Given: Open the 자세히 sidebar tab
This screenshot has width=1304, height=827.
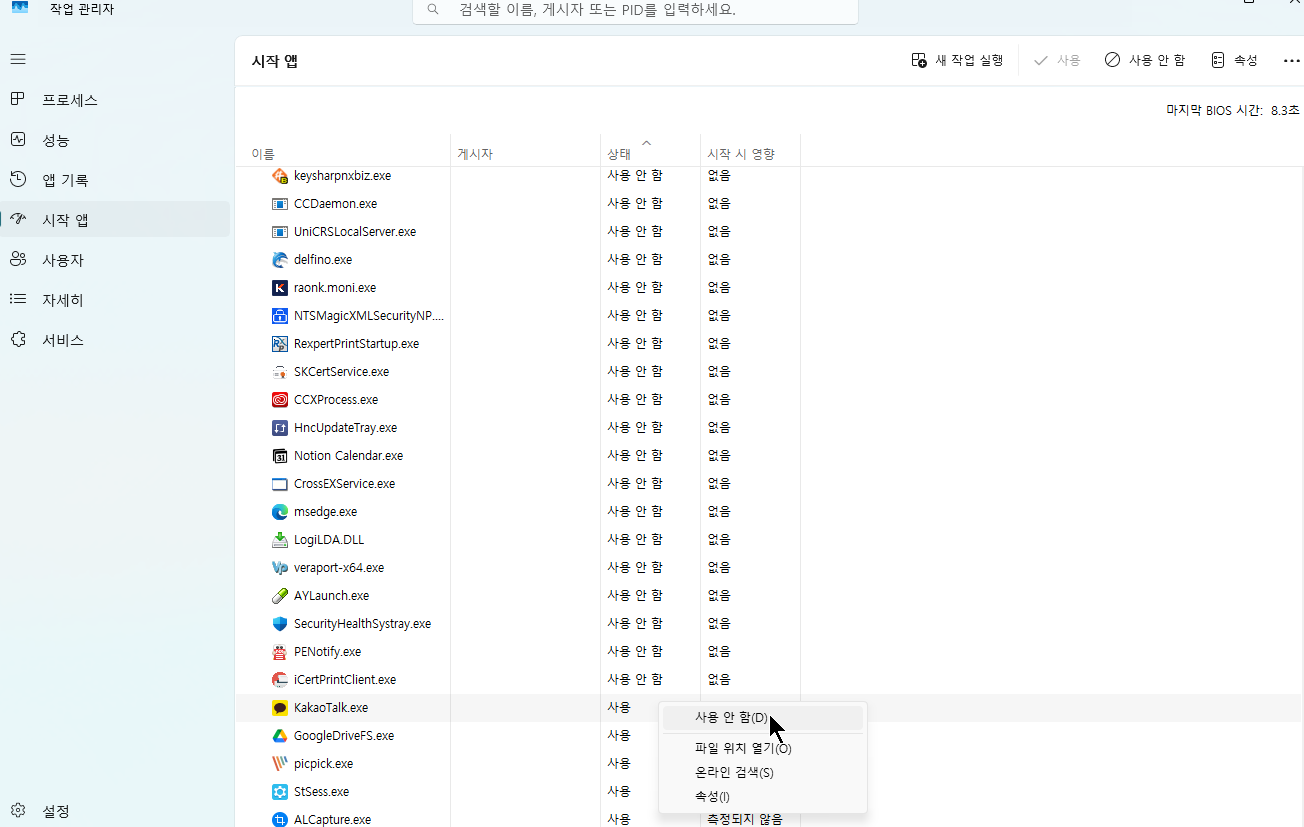Looking at the screenshot, I should (x=116, y=300).
